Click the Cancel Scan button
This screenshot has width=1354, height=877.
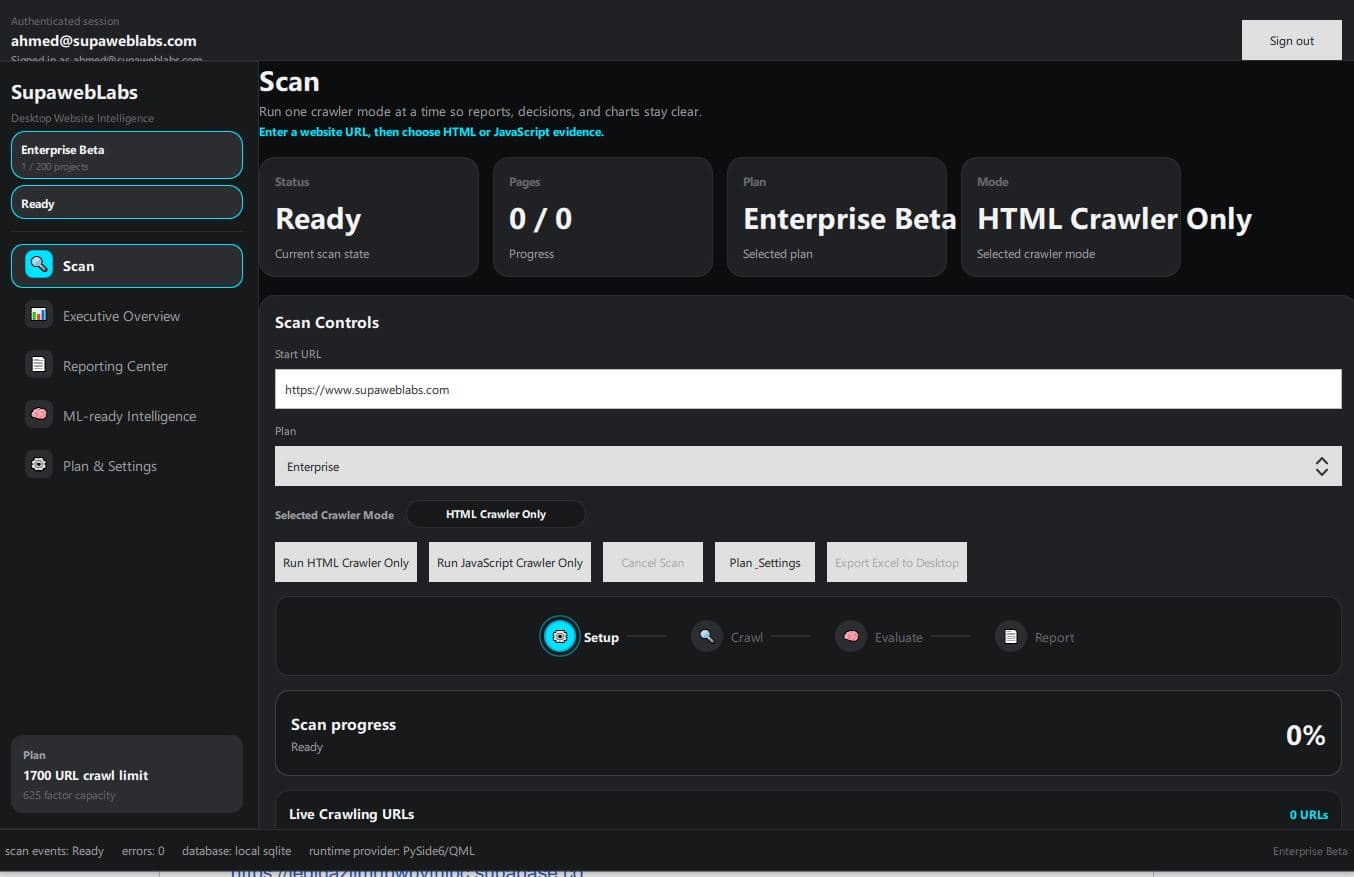(653, 562)
